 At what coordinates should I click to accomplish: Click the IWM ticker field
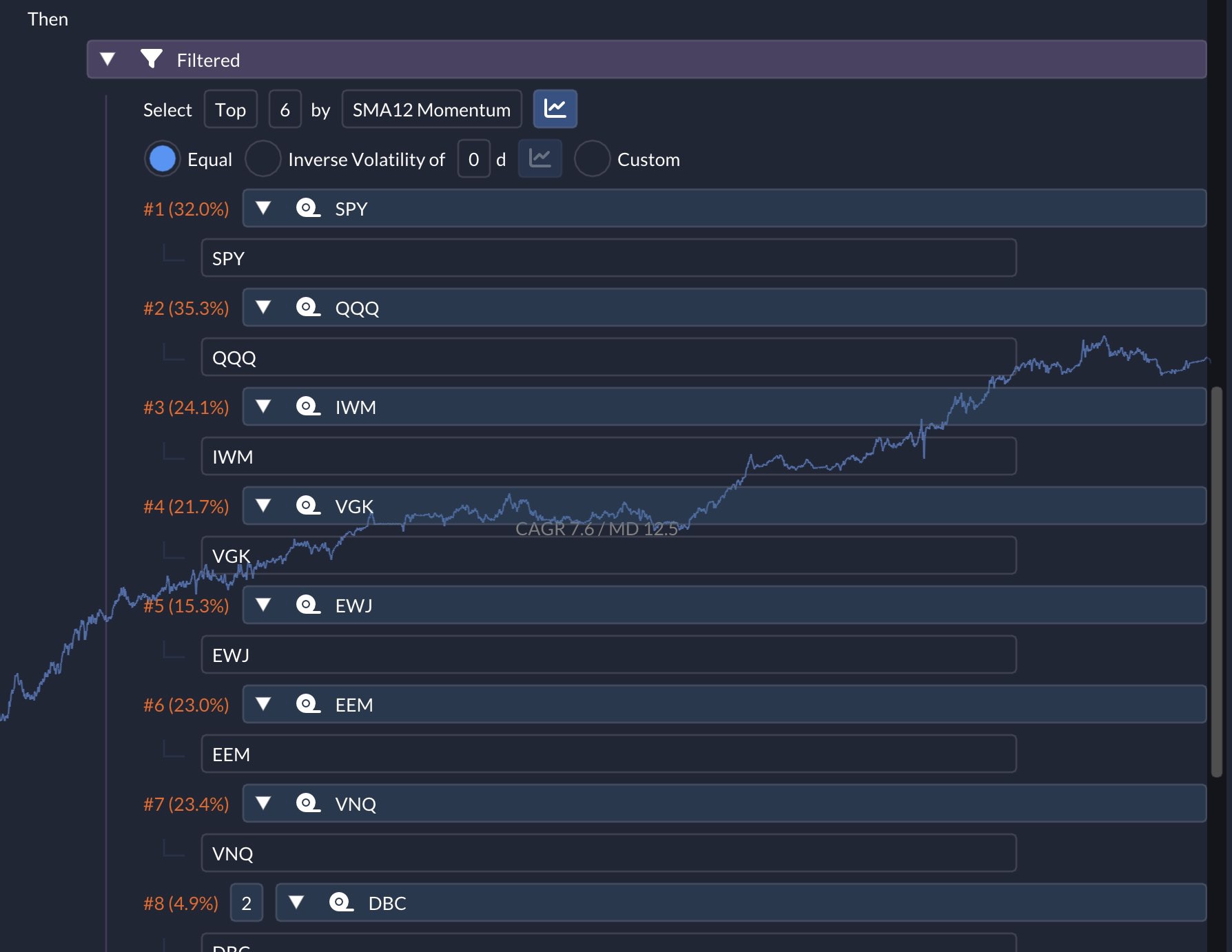pyautogui.click(x=609, y=457)
